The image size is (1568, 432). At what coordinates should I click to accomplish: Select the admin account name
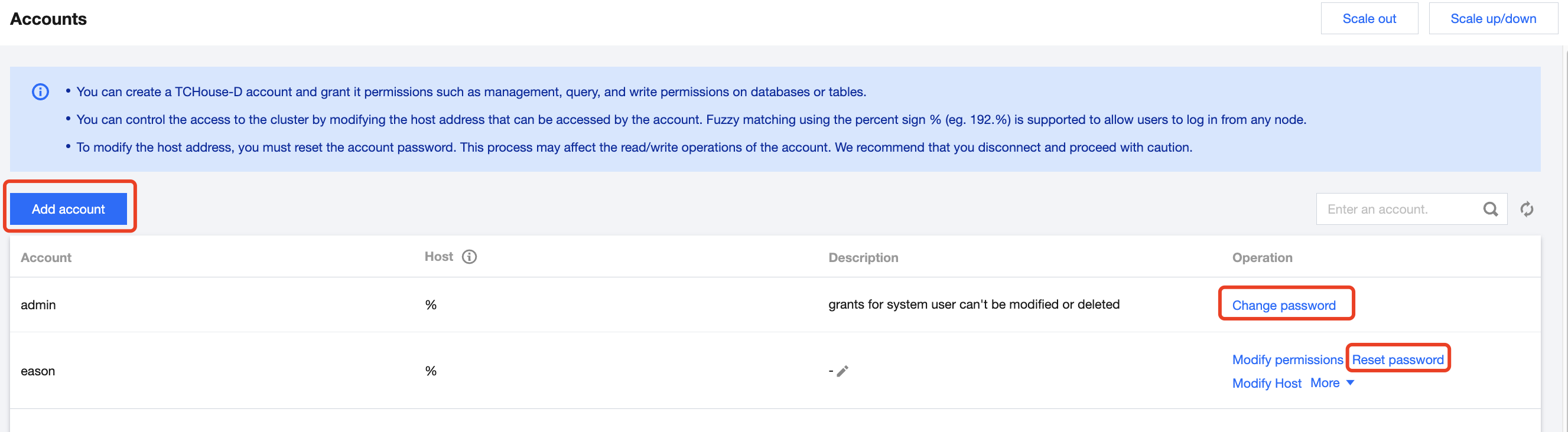click(x=38, y=305)
